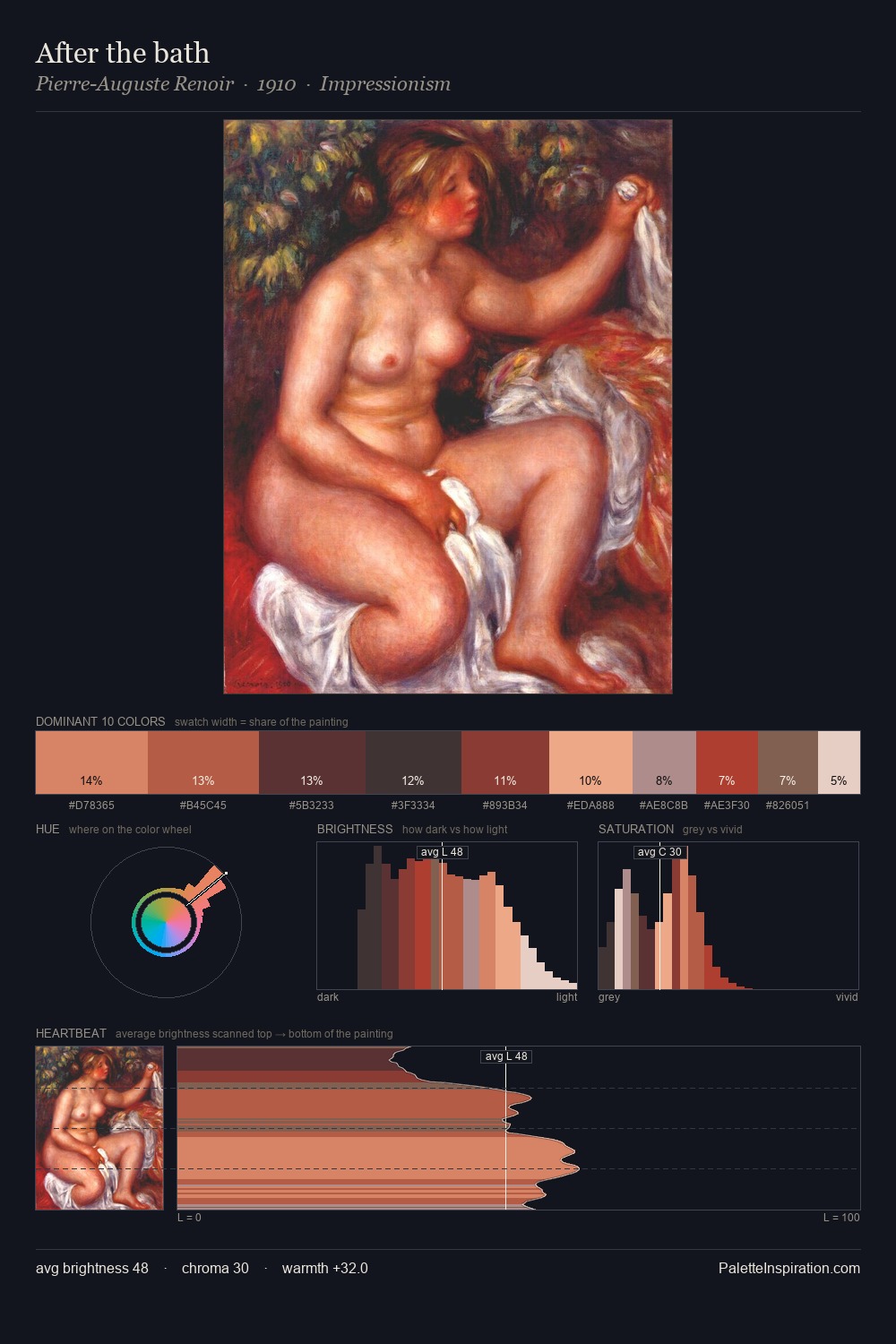Viewport: 896px width, 1344px height.
Task: Choose the #3F3334 swatch at 12%
Action: tap(413, 762)
